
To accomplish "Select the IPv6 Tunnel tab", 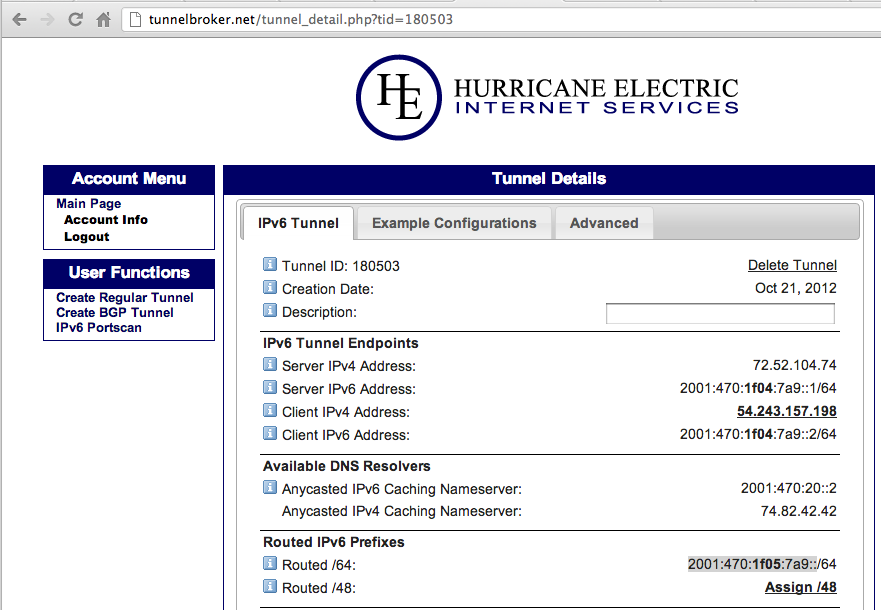I will (298, 223).
